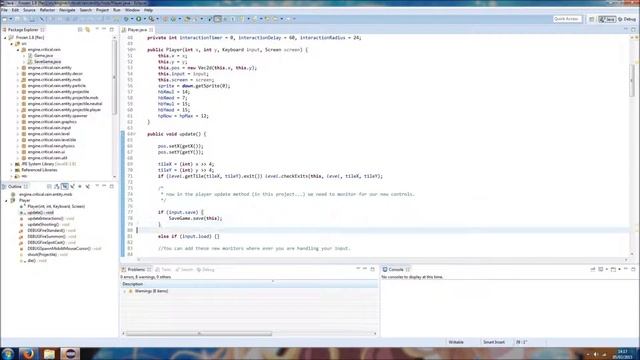Select the Problems view tab

(136, 269)
